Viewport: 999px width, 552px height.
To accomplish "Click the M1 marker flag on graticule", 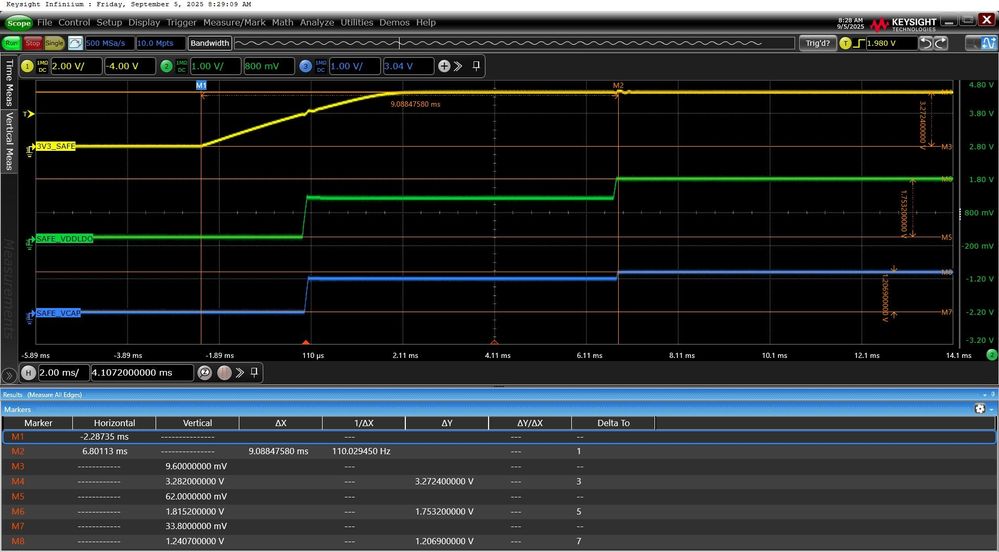I will pos(201,85).
